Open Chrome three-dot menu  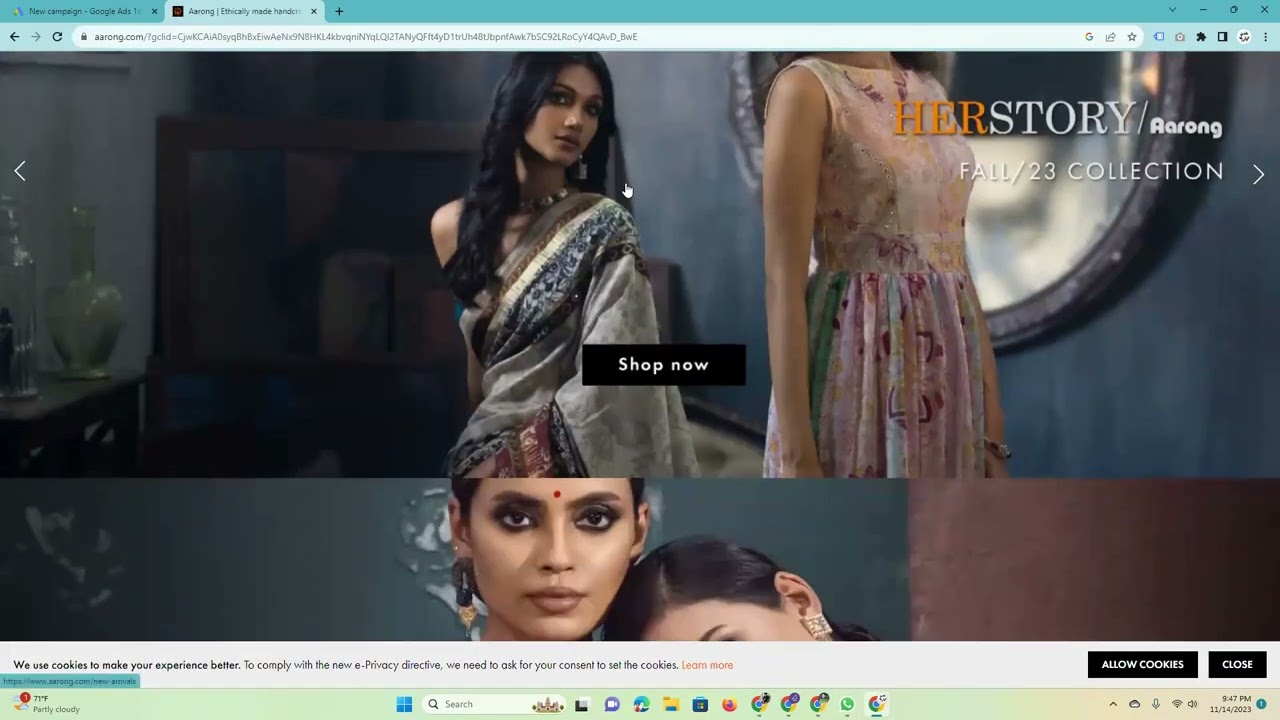[1265, 37]
